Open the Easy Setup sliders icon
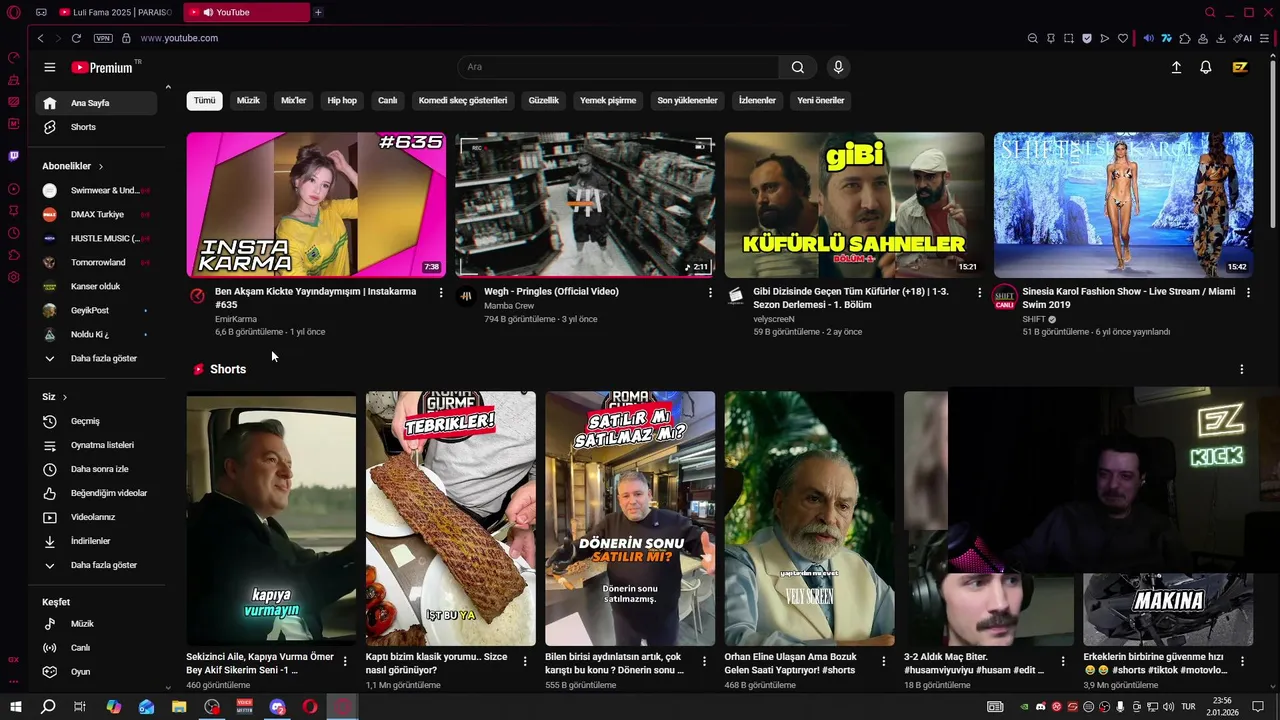This screenshot has width=1280, height=720. [1264, 38]
